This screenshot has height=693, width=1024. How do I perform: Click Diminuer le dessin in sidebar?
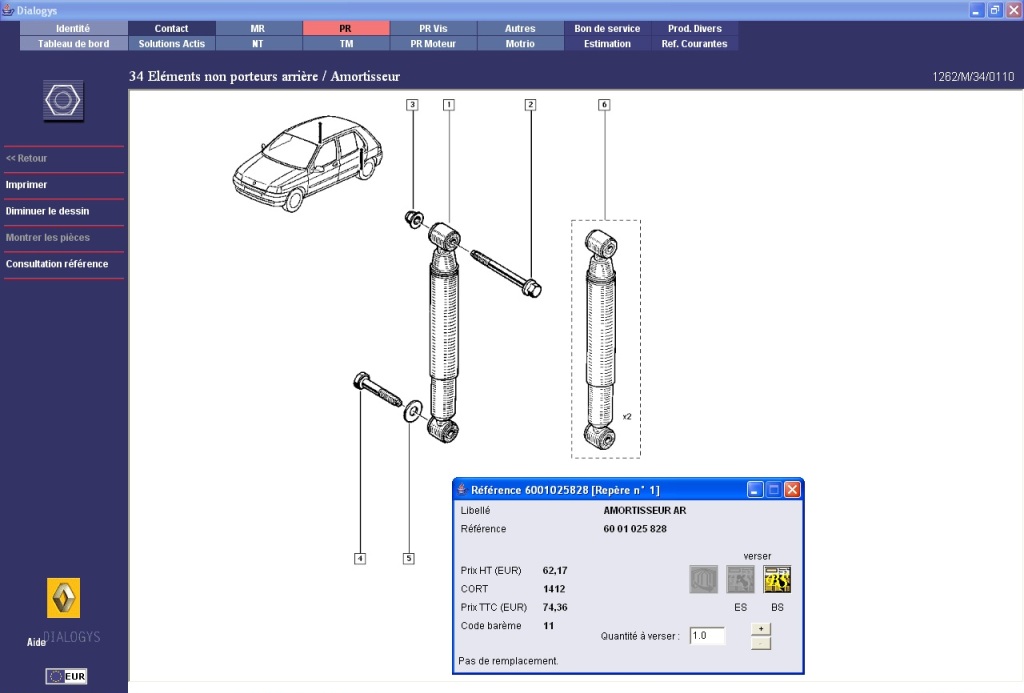pyautogui.click(x=47, y=211)
